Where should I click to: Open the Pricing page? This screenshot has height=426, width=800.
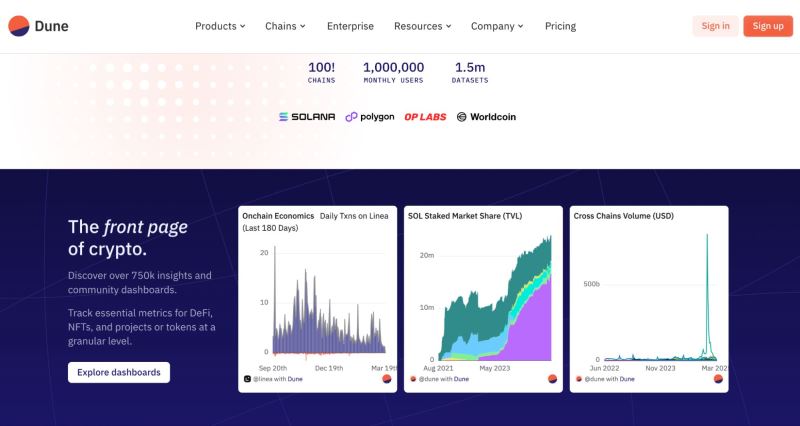point(560,26)
